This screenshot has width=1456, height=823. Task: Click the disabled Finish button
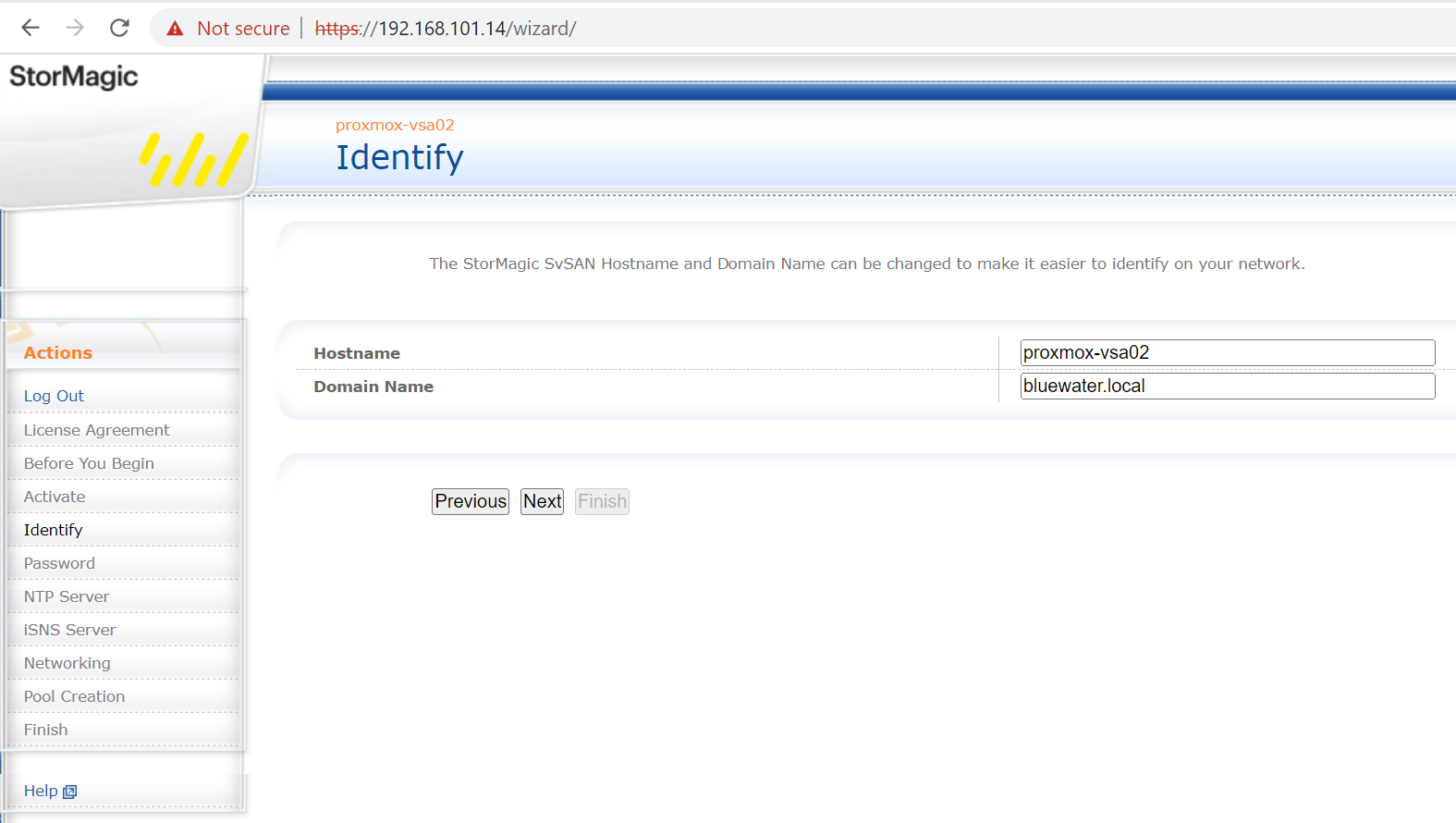pos(602,501)
